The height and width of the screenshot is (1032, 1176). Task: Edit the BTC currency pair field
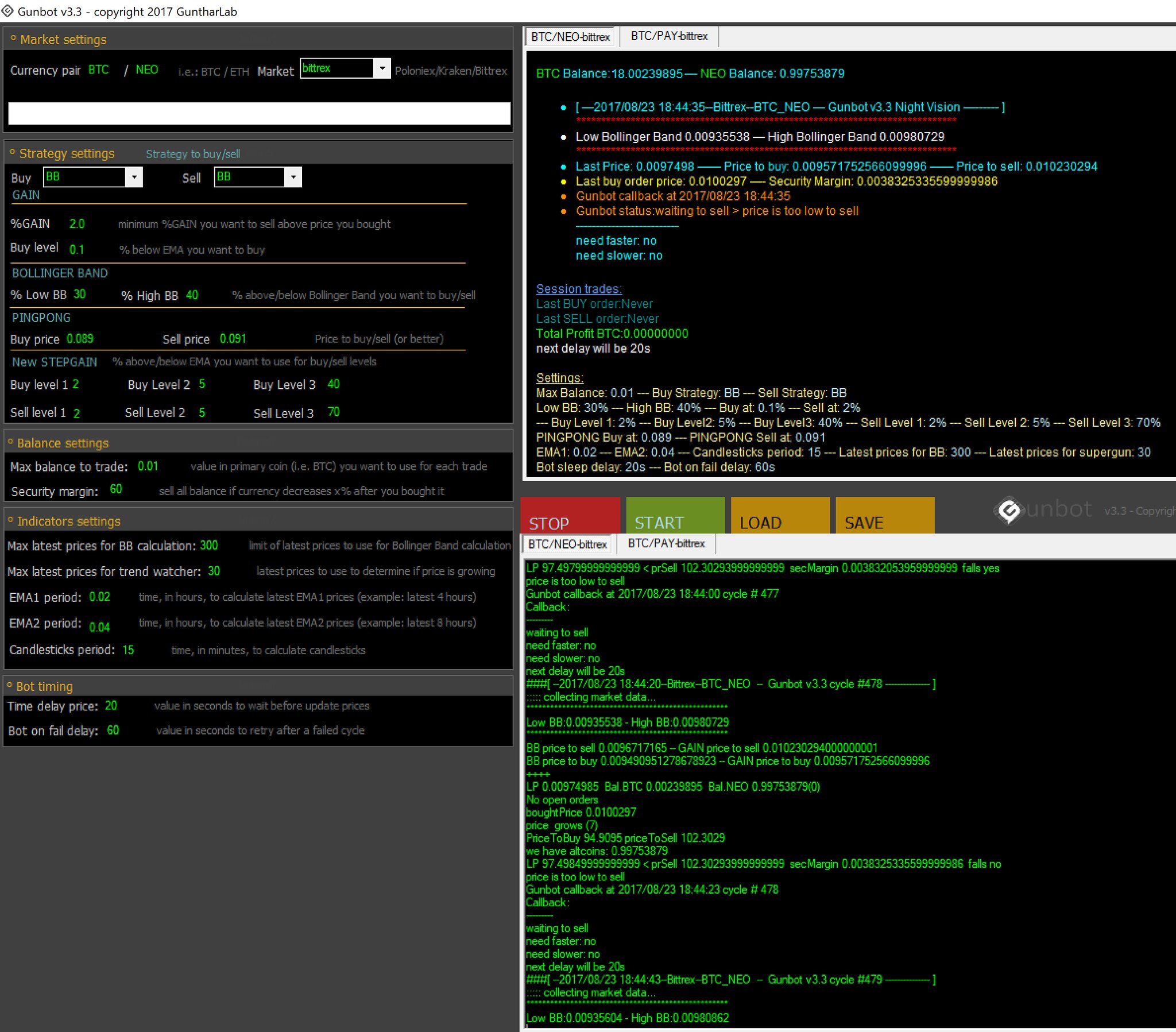click(x=99, y=69)
